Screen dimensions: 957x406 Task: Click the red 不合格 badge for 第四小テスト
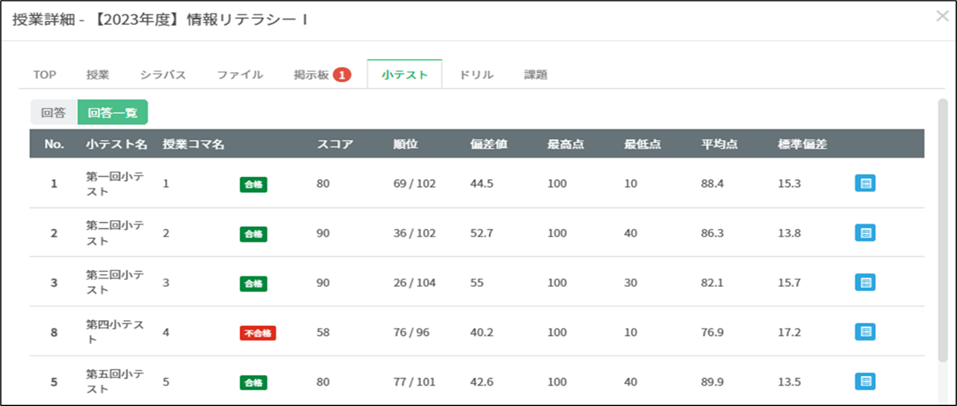(x=257, y=333)
